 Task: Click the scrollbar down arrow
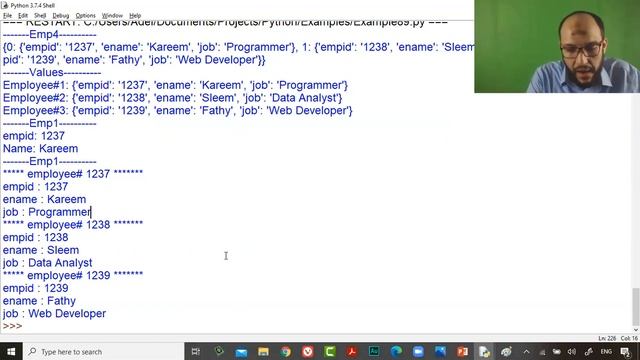tap(636, 329)
